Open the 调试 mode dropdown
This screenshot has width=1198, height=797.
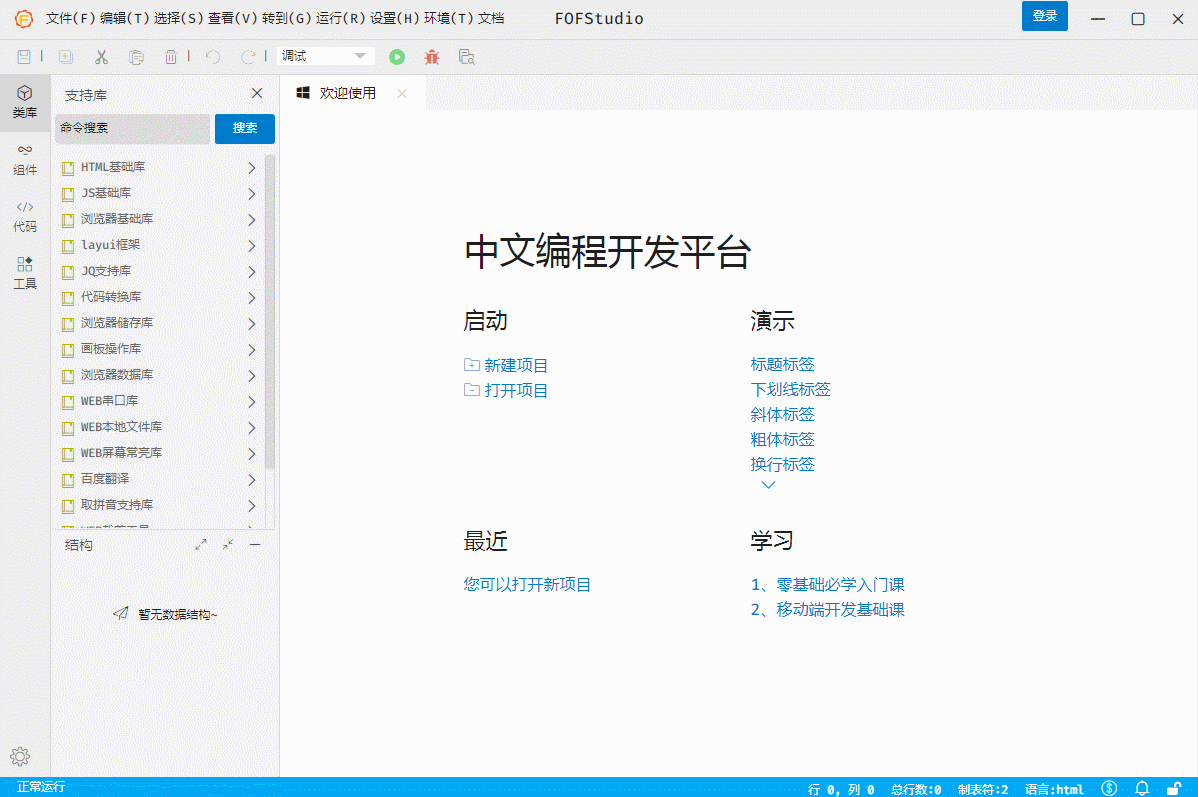coord(324,57)
